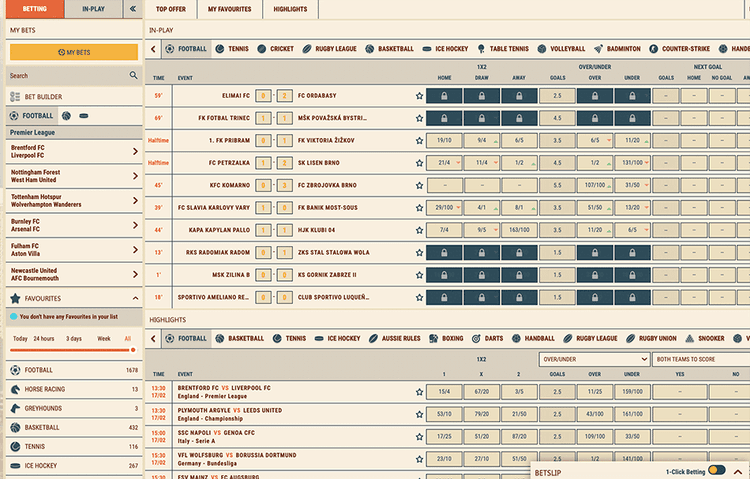The width and height of the screenshot is (750, 479).
Task: Favourite star for Elimai FC match
Action: click(419, 96)
